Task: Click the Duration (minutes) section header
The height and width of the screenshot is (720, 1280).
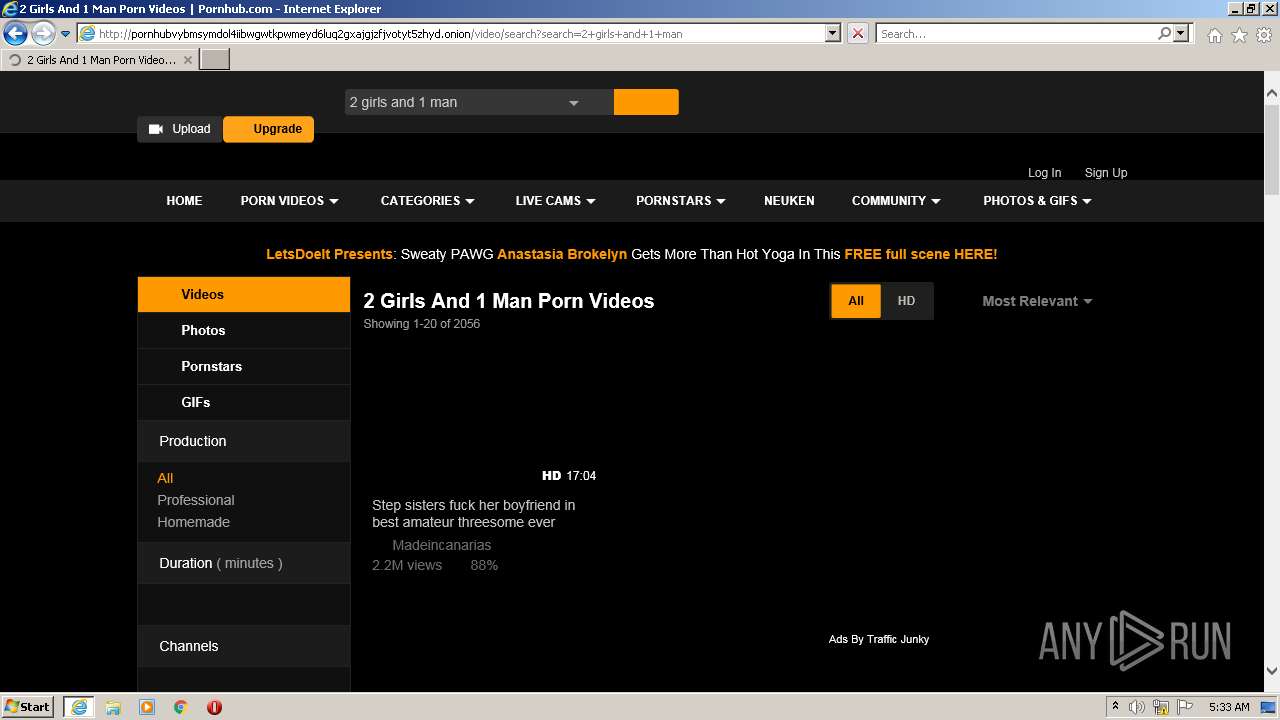Action: click(x=244, y=563)
